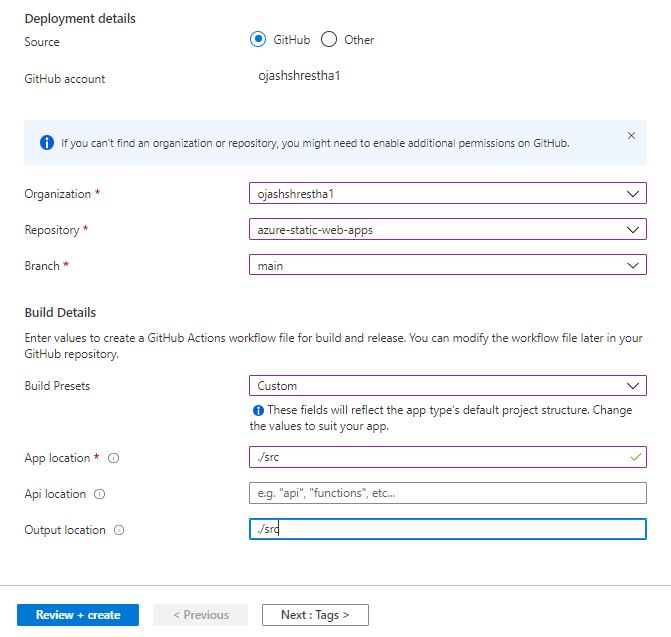This screenshot has width=671, height=637.
Task: Click the Output location info icon
Action: [119, 530]
